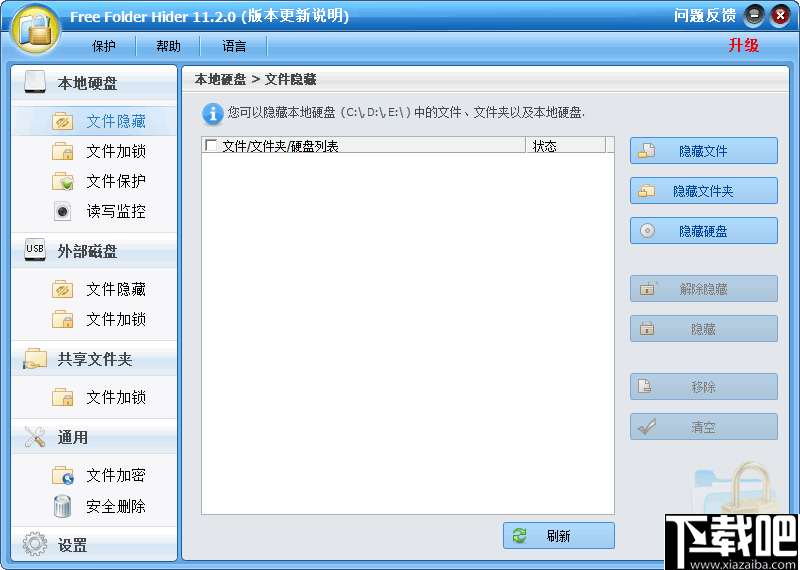Click the hidden-eye folder icon under 外部磁盘

click(63, 289)
